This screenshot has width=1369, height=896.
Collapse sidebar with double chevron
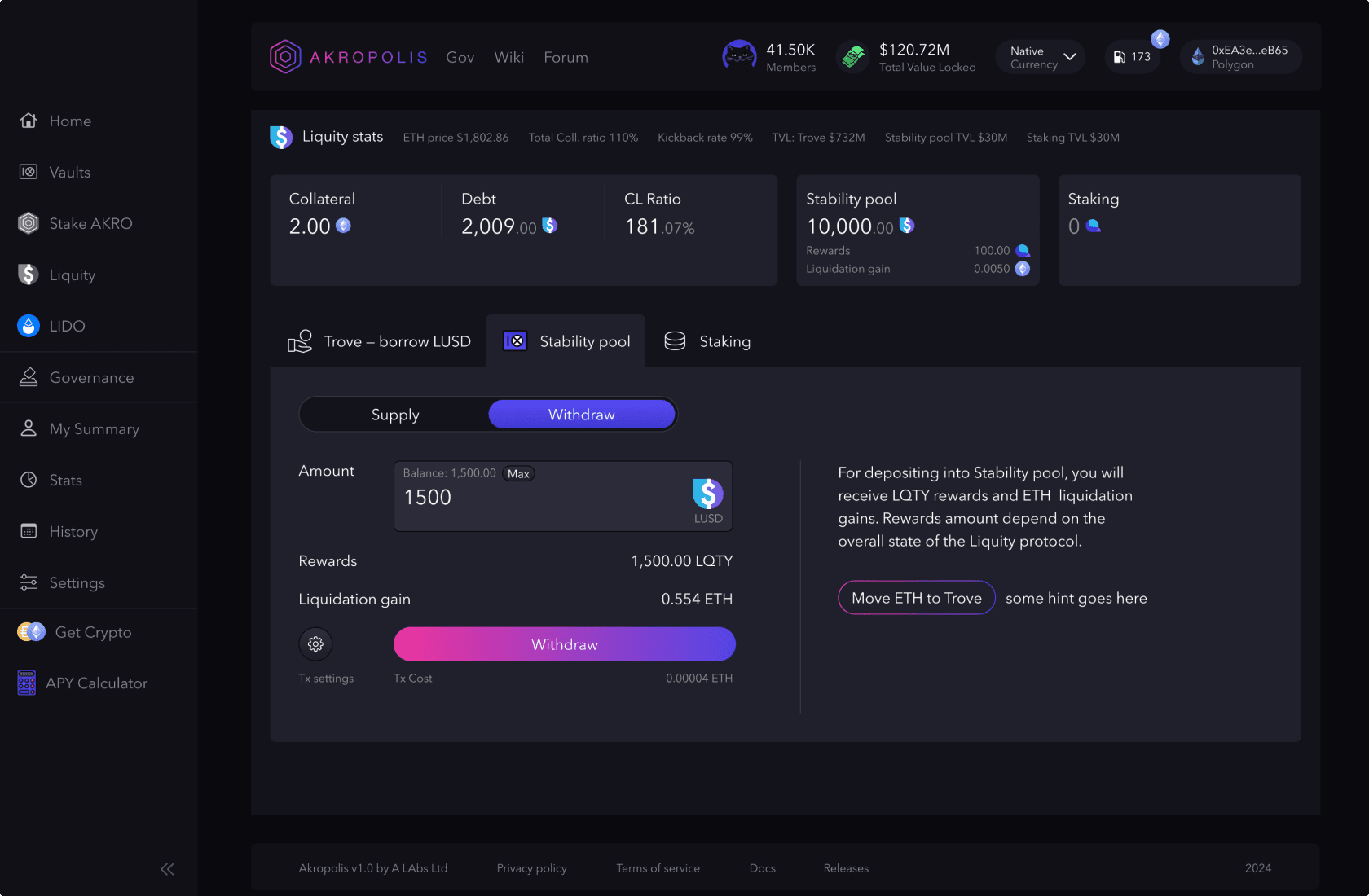point(167,869)
